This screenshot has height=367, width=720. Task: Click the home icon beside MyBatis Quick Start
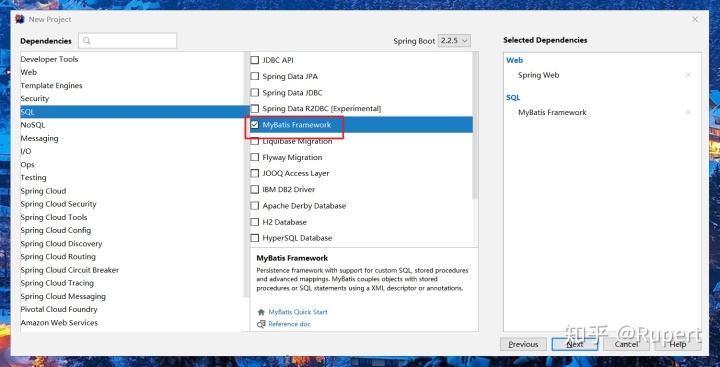click(x=261, y=312)
